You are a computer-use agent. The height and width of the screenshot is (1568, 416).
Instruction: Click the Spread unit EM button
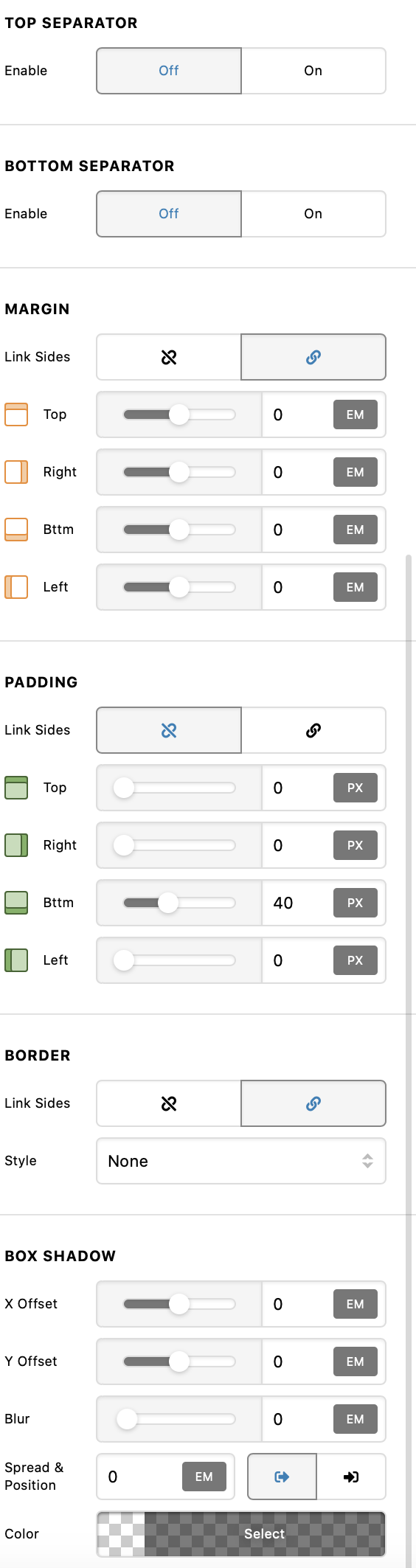204,1477
